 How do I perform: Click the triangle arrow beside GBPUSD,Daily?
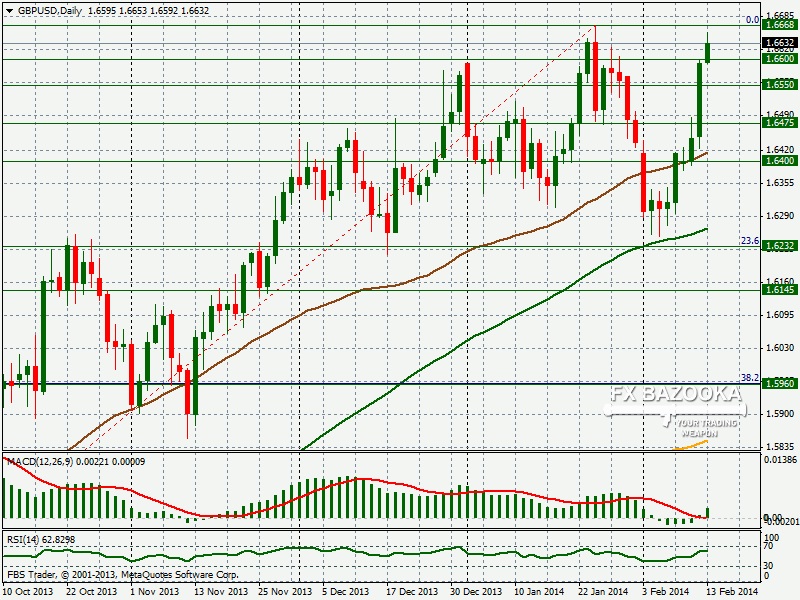point(8,10)
